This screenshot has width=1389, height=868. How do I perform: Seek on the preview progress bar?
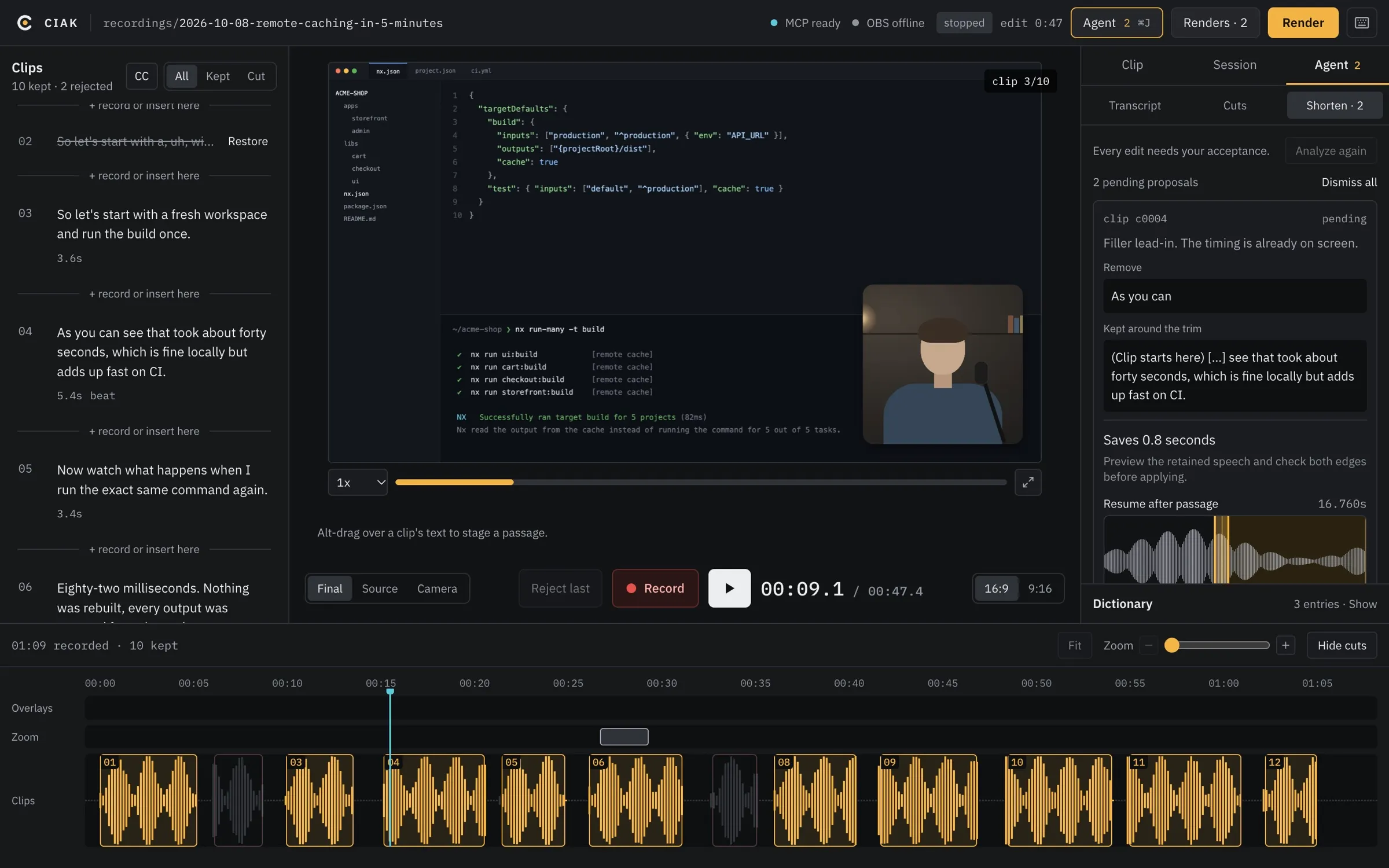click(701, 482)
